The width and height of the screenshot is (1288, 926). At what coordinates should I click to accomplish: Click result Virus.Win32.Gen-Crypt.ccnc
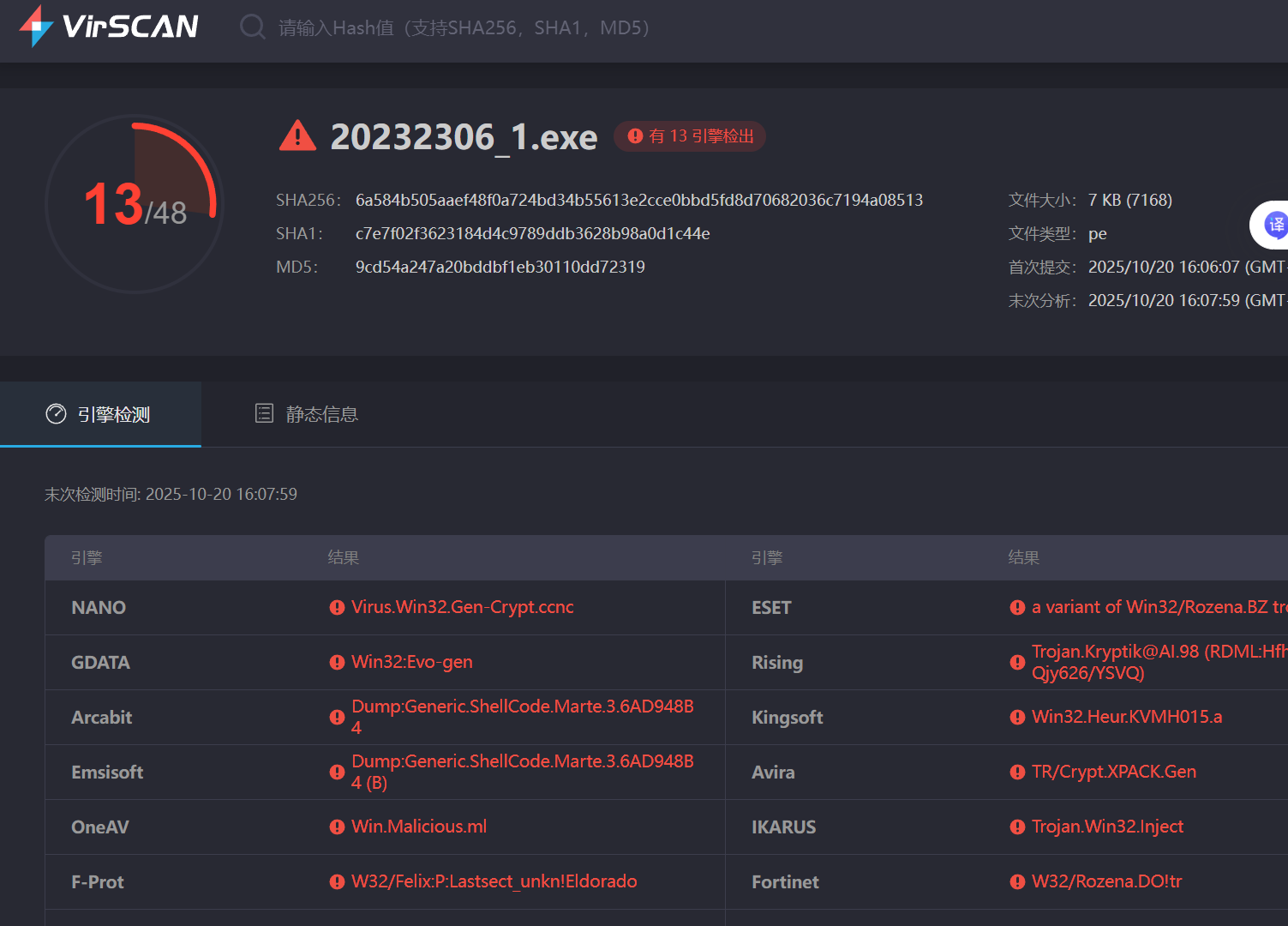point(463,607)
